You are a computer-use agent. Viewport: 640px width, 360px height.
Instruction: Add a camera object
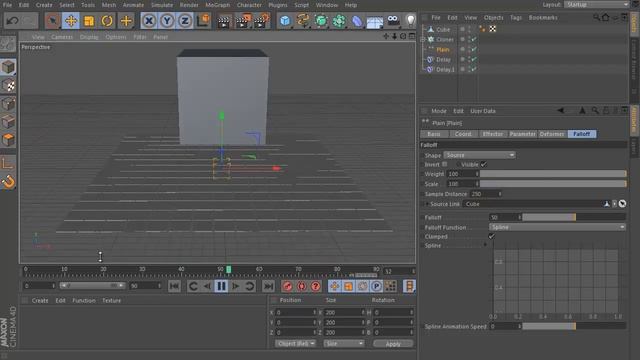coord(393,20)
